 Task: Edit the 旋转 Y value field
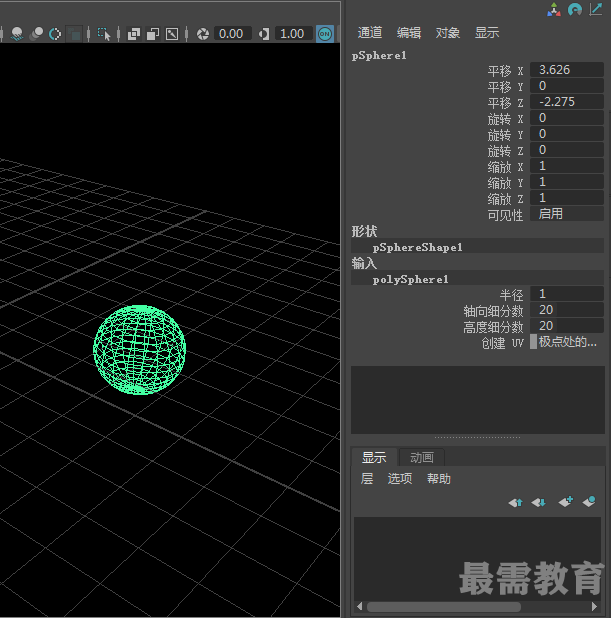566,134
